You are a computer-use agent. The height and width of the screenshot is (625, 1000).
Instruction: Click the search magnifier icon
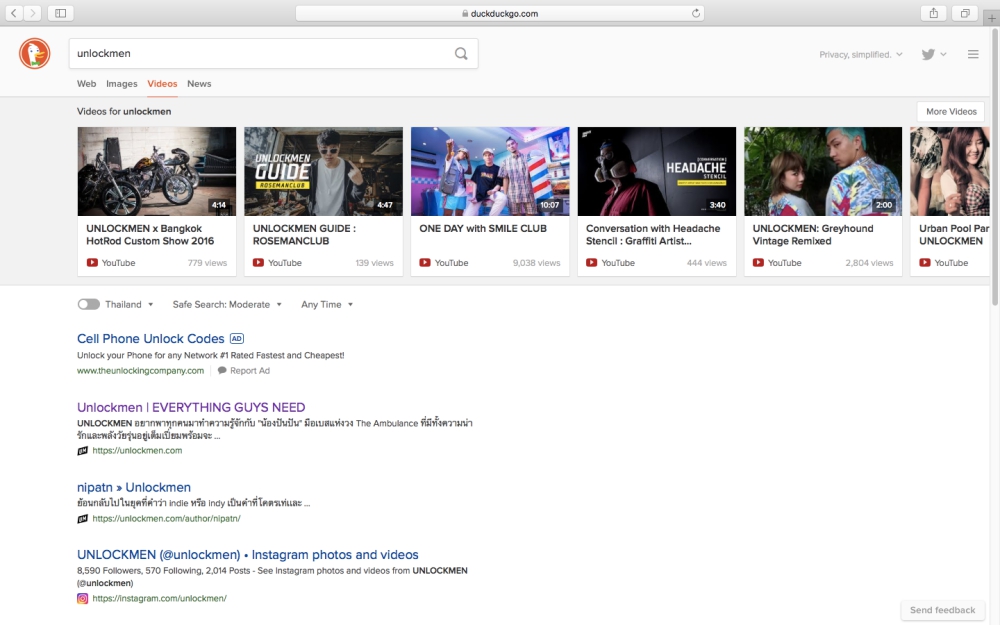(461, 54)
